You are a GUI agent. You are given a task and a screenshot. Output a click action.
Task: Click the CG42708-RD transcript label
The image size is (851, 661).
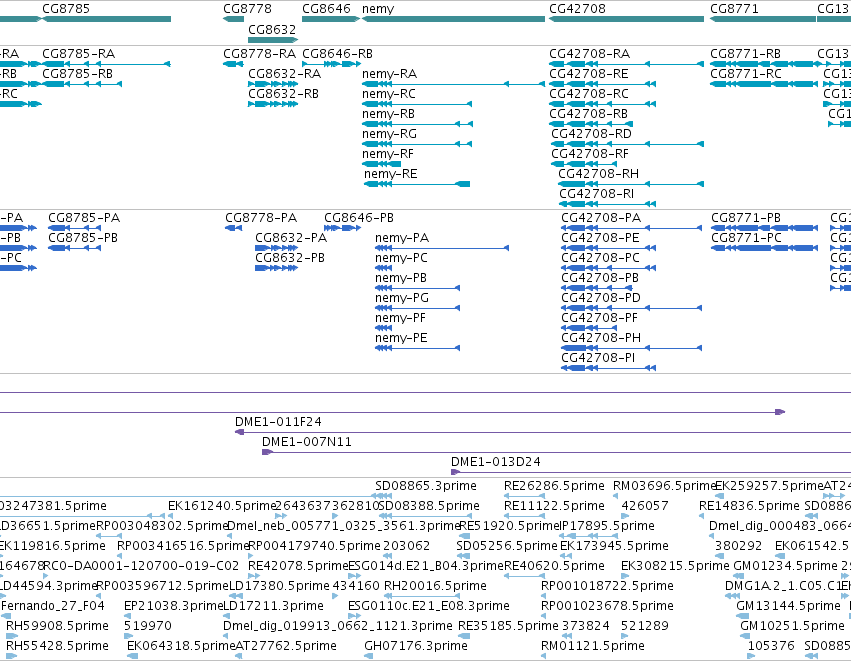click(592, 134)
